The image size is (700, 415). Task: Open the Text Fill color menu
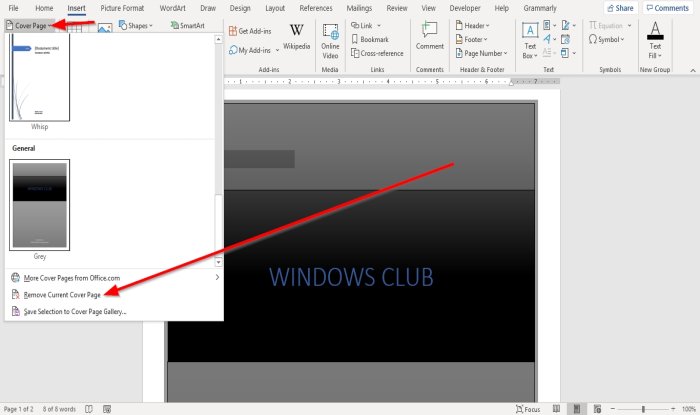[x=655, y=40]
